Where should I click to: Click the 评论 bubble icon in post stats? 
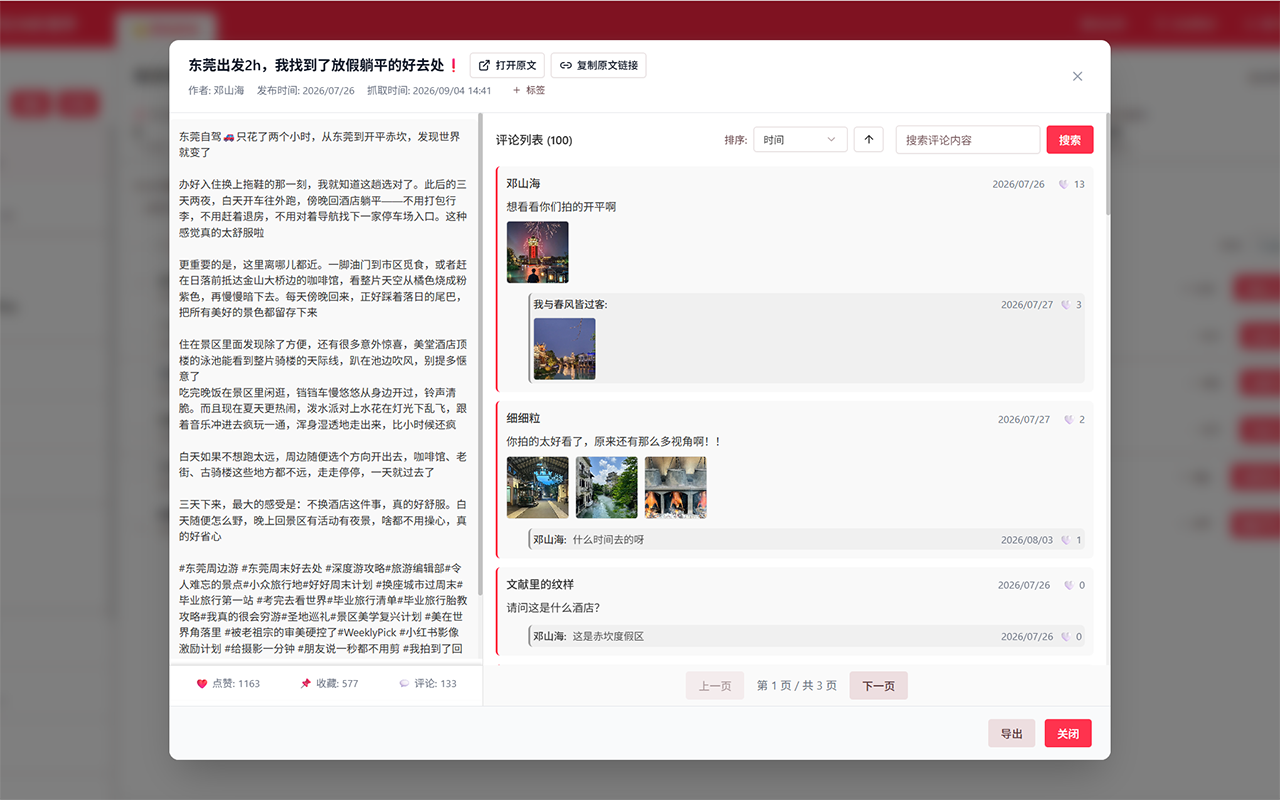[404, 684]
